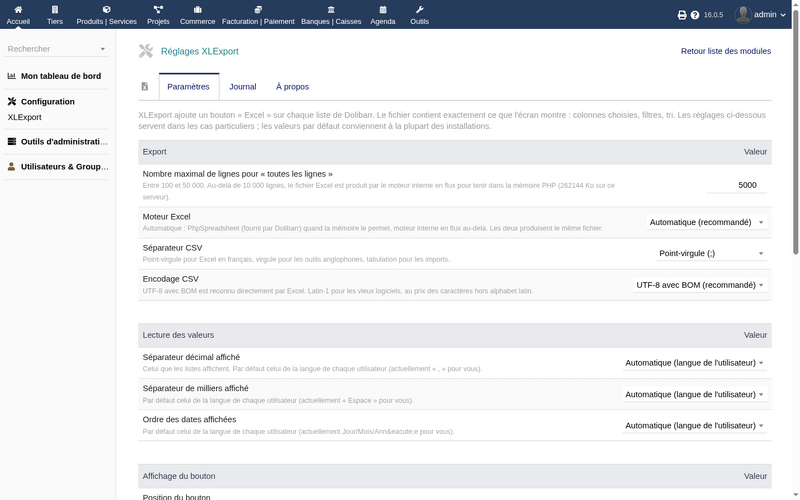Open the Moteur Excel dropdown
This screenshot has width=800, height=500.
(x=707, y=222)
